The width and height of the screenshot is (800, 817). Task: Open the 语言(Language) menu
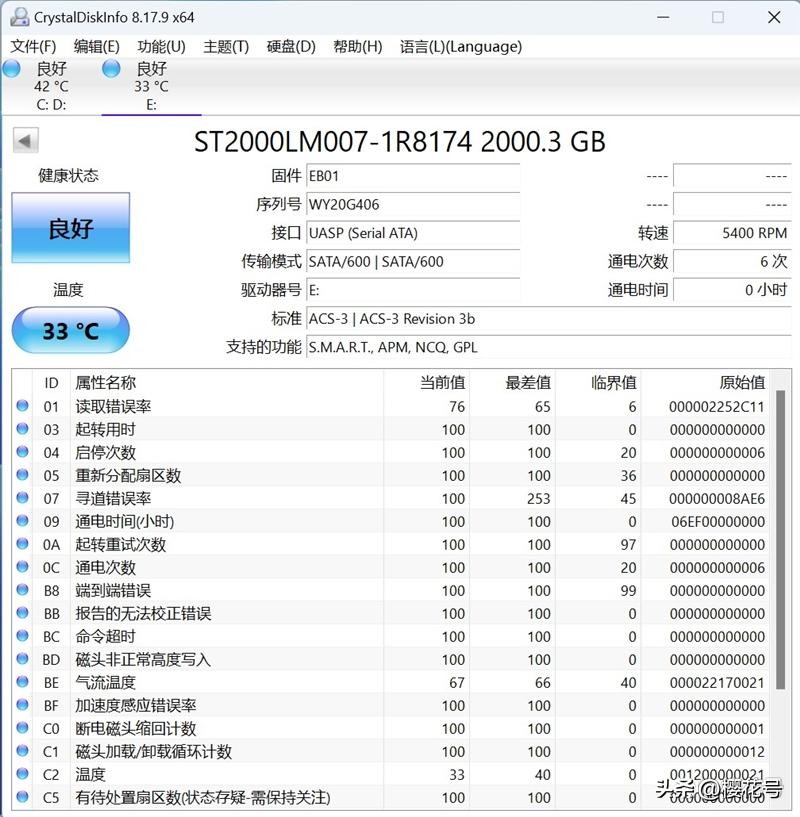(x=460, y=46)
